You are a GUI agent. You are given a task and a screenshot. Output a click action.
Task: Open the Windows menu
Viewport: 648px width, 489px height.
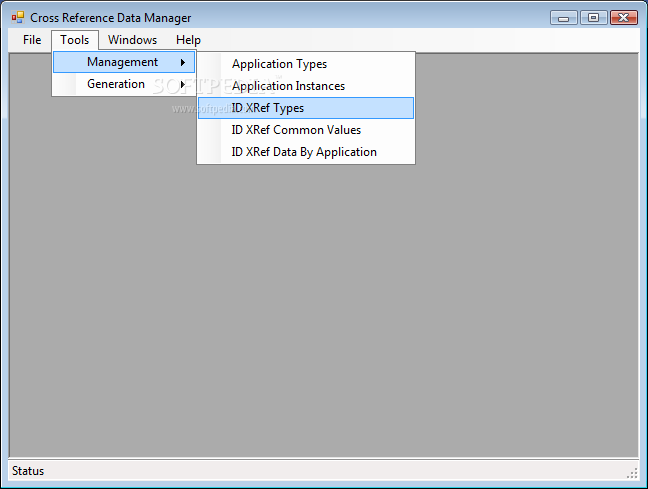[x=132, y=40]
